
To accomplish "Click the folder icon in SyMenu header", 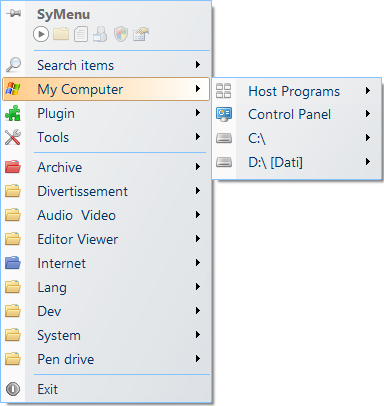I will tap(61, 34).
